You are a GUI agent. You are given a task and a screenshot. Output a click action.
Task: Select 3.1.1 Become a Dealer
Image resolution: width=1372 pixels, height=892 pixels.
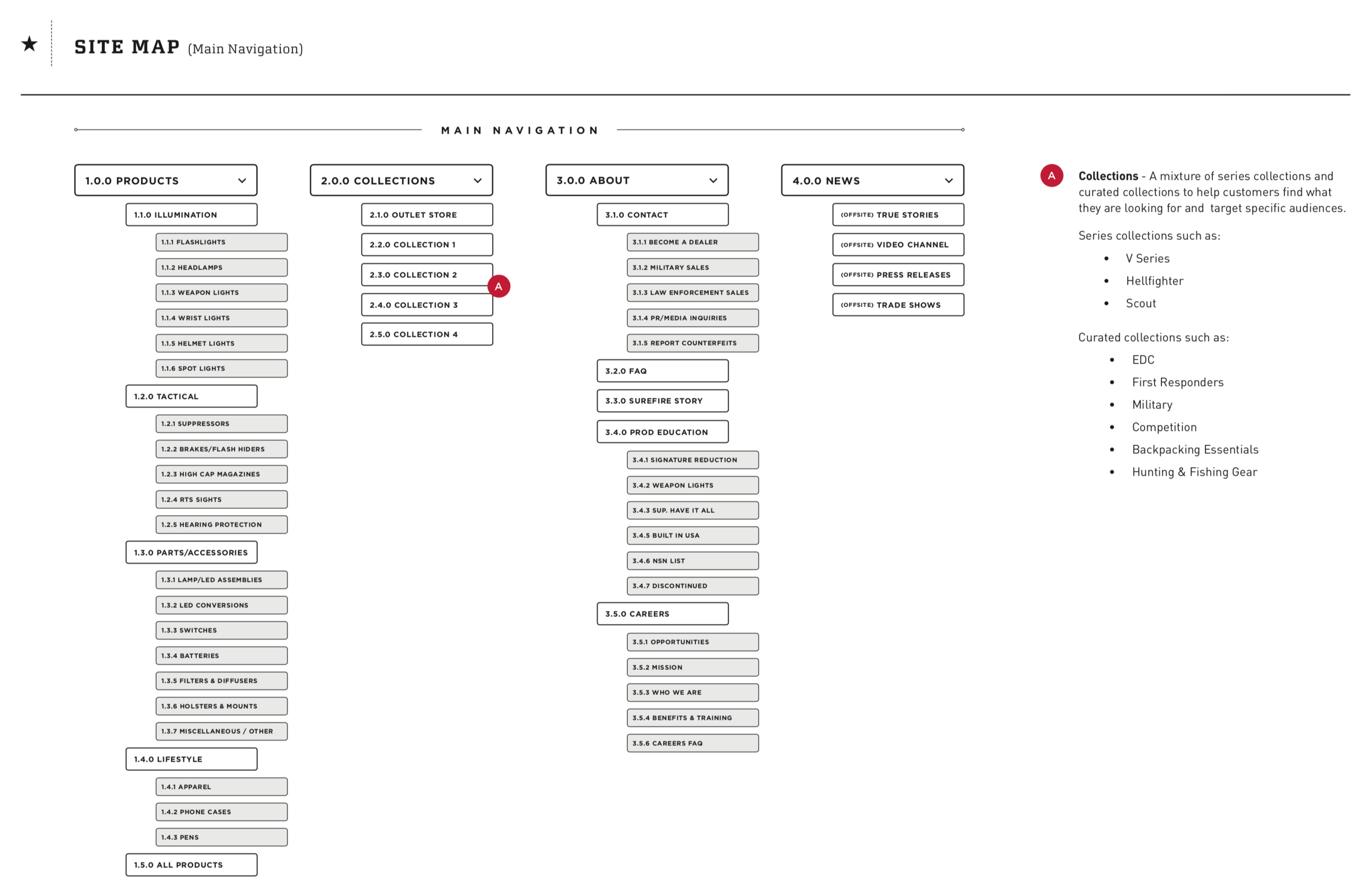[693, 242]
